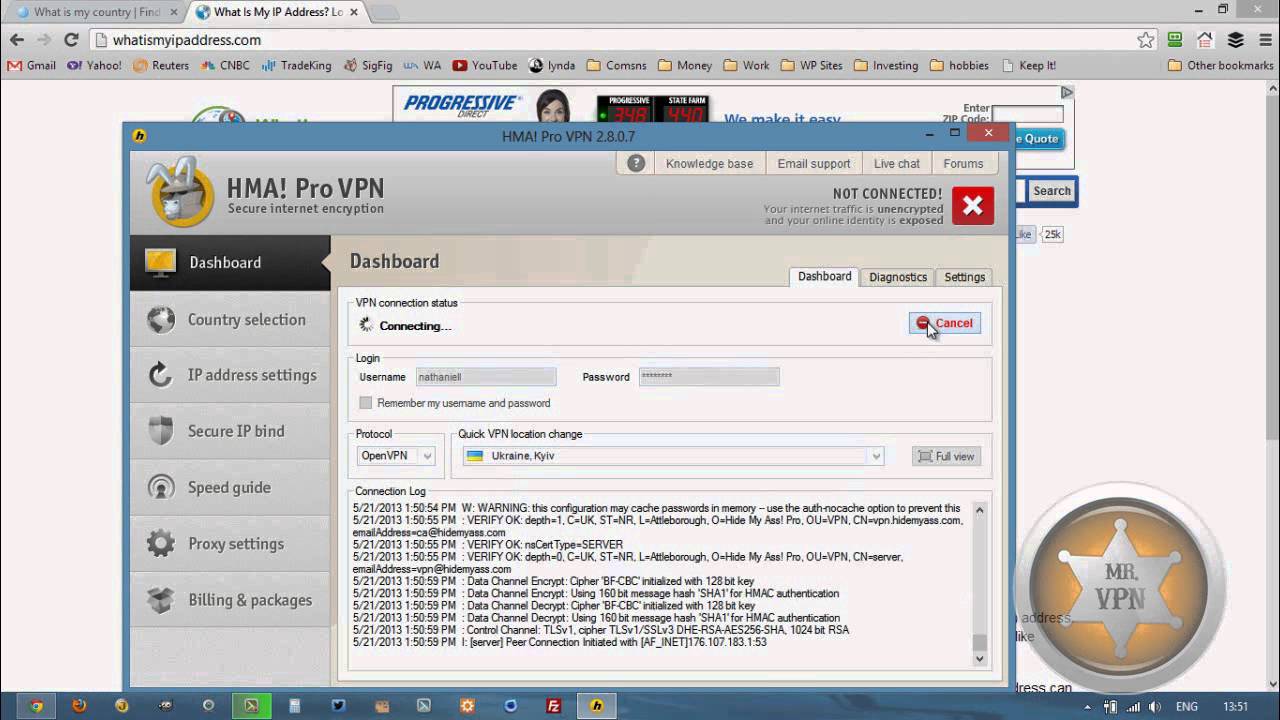
Task: Open the Chrome menu icon
Action: pos(1264,40)
